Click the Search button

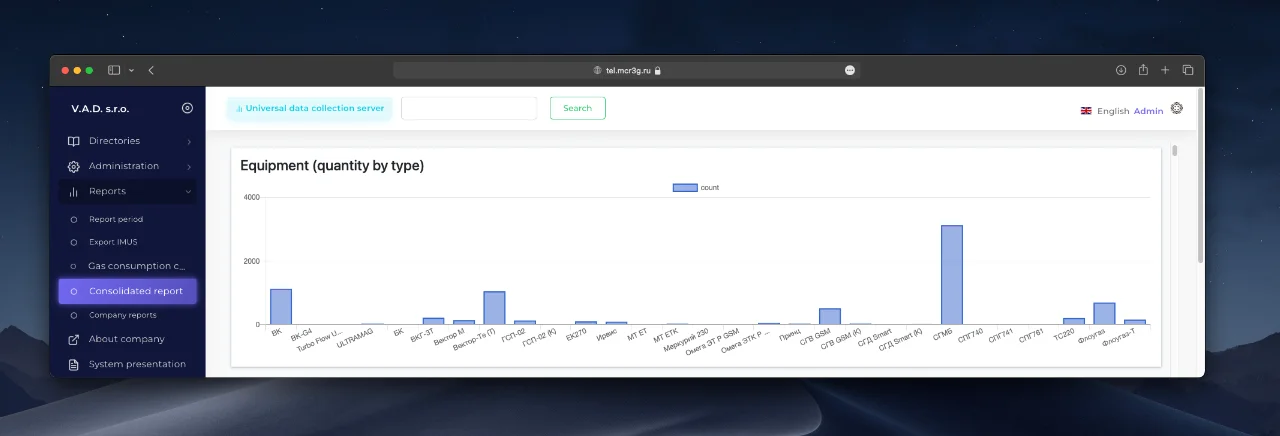577,108
